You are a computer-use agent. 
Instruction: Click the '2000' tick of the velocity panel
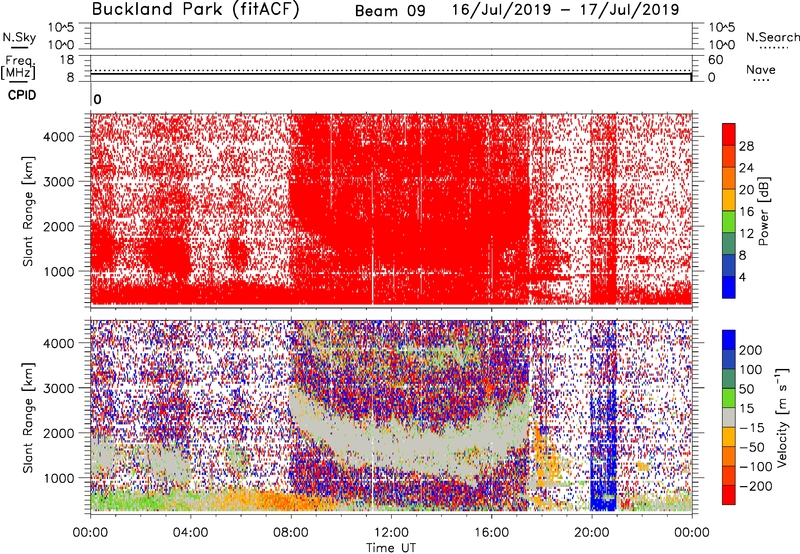point(59,433)
